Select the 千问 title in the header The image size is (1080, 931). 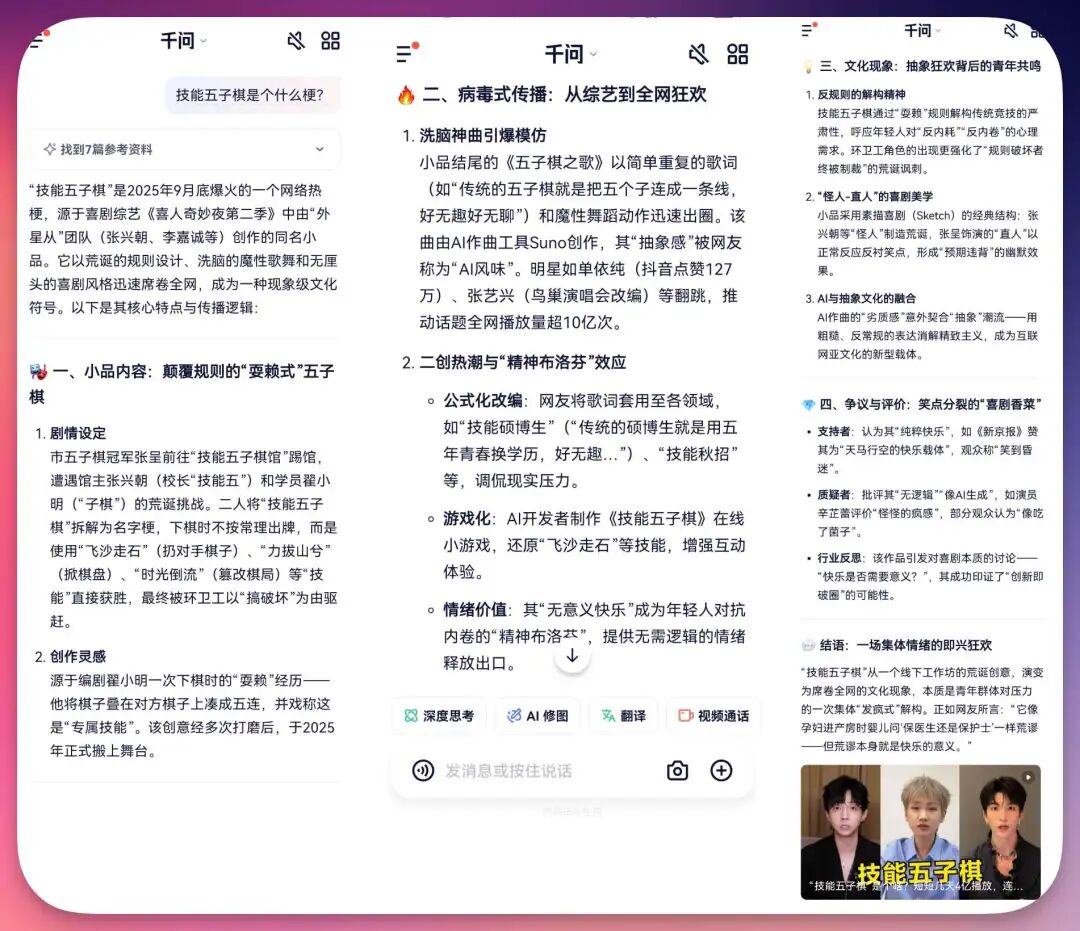tap(179, 40)
